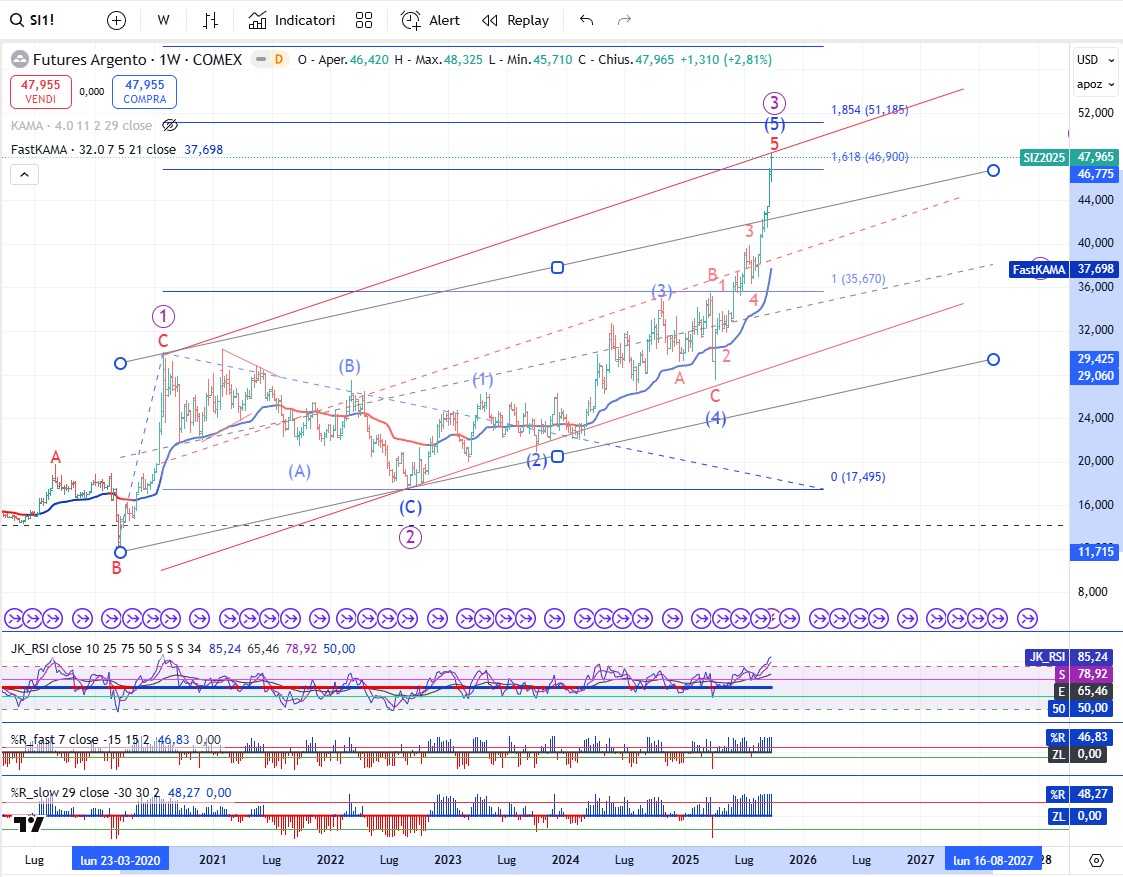
Task: Open the Indicatori menu
Action: click(292, 20)
